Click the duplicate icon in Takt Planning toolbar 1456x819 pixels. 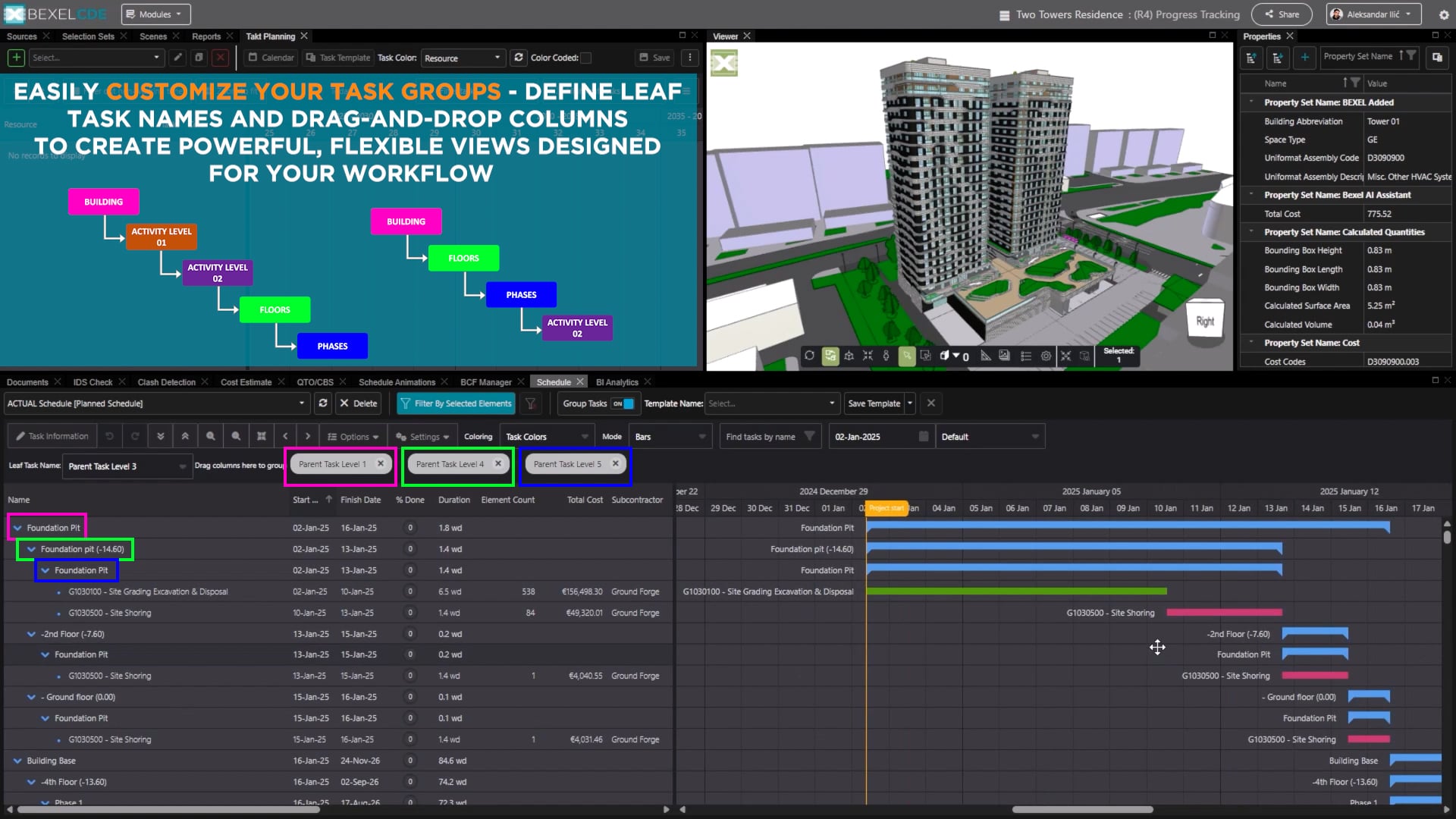coord(199,58)
